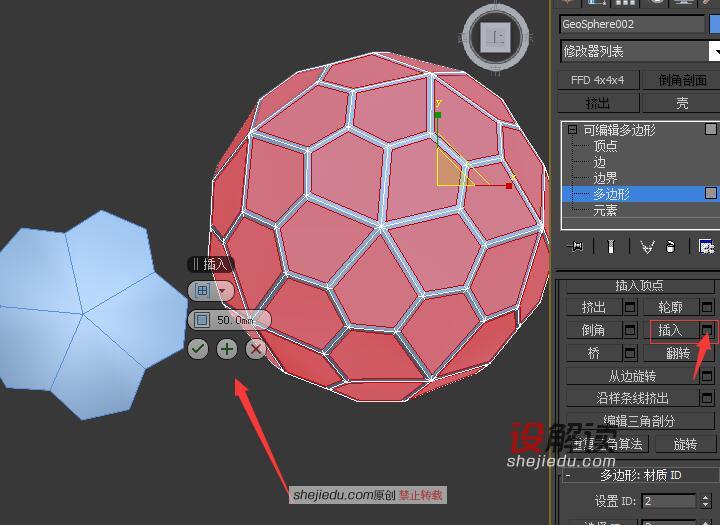
Task: Add the 挤出 modifier from the button set
Action: 597,103
